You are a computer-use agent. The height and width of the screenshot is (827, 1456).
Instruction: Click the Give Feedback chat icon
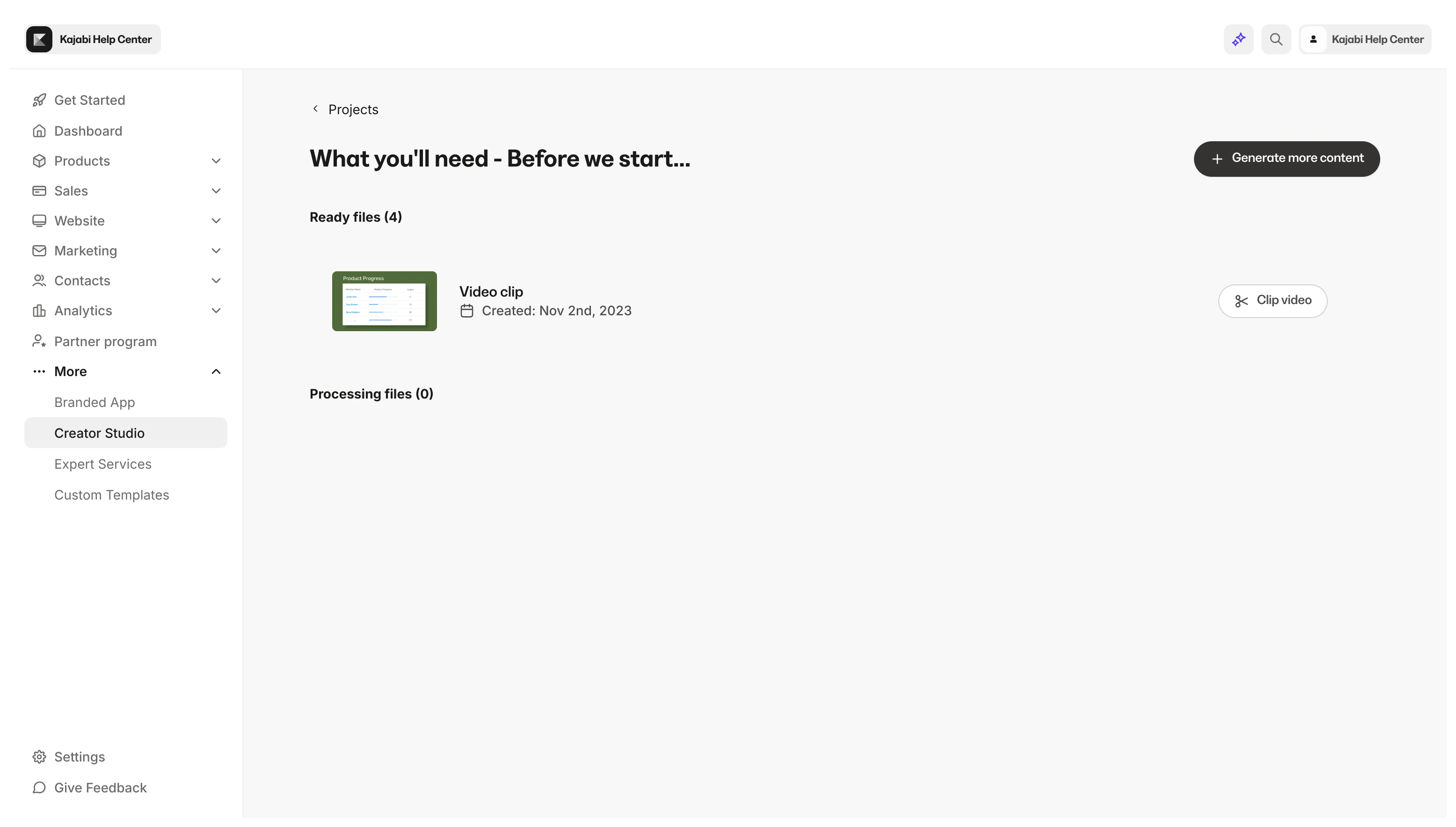39,787
